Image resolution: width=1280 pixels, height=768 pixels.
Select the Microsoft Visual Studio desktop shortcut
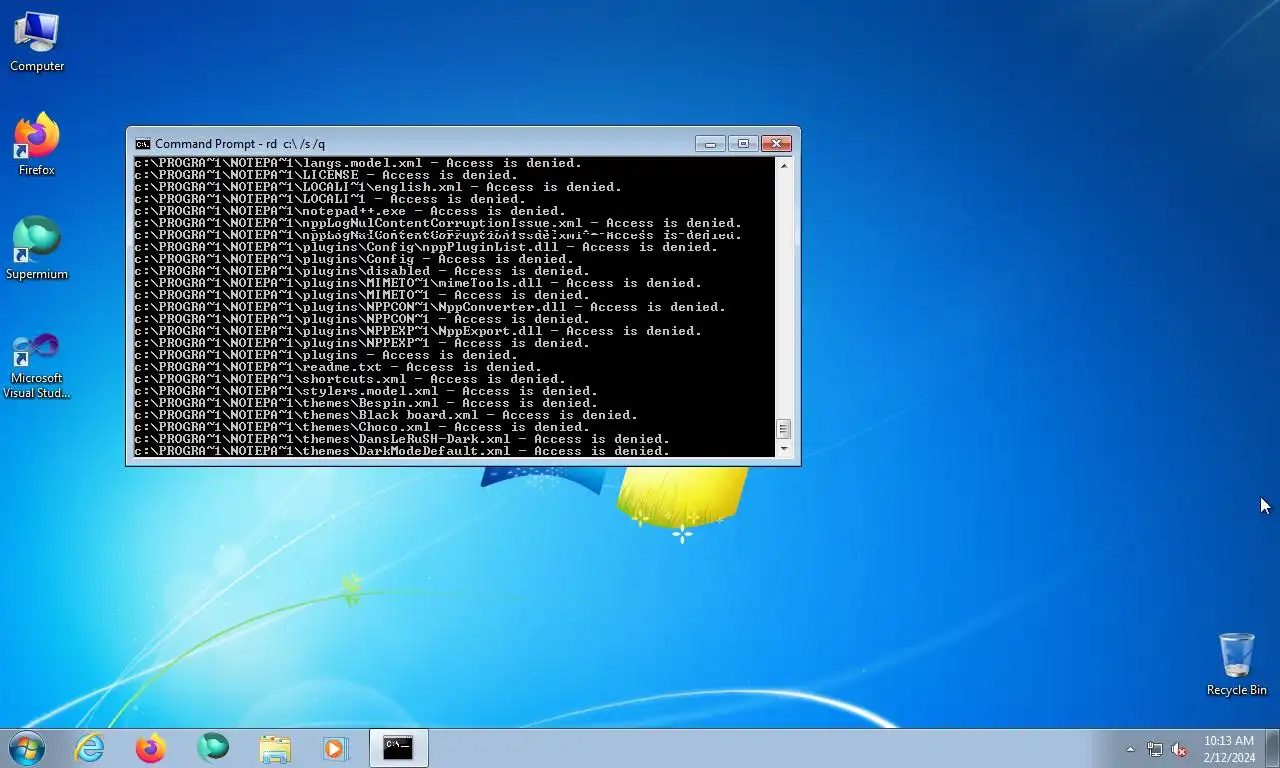click(x=37, y=366)
